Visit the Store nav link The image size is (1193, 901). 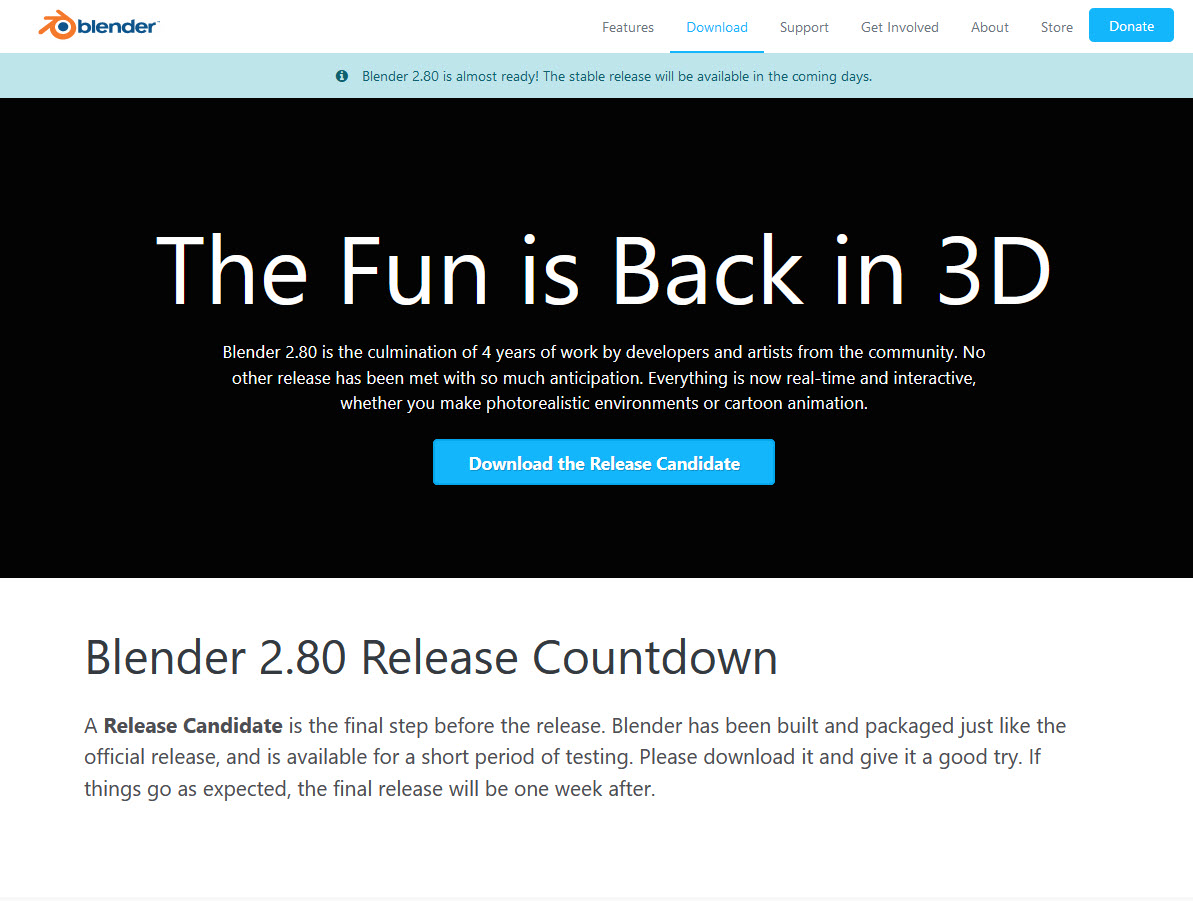1057,27
